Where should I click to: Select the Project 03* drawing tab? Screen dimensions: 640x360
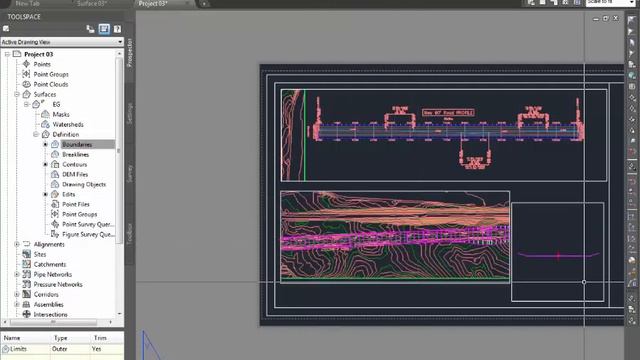click(153, 3)
